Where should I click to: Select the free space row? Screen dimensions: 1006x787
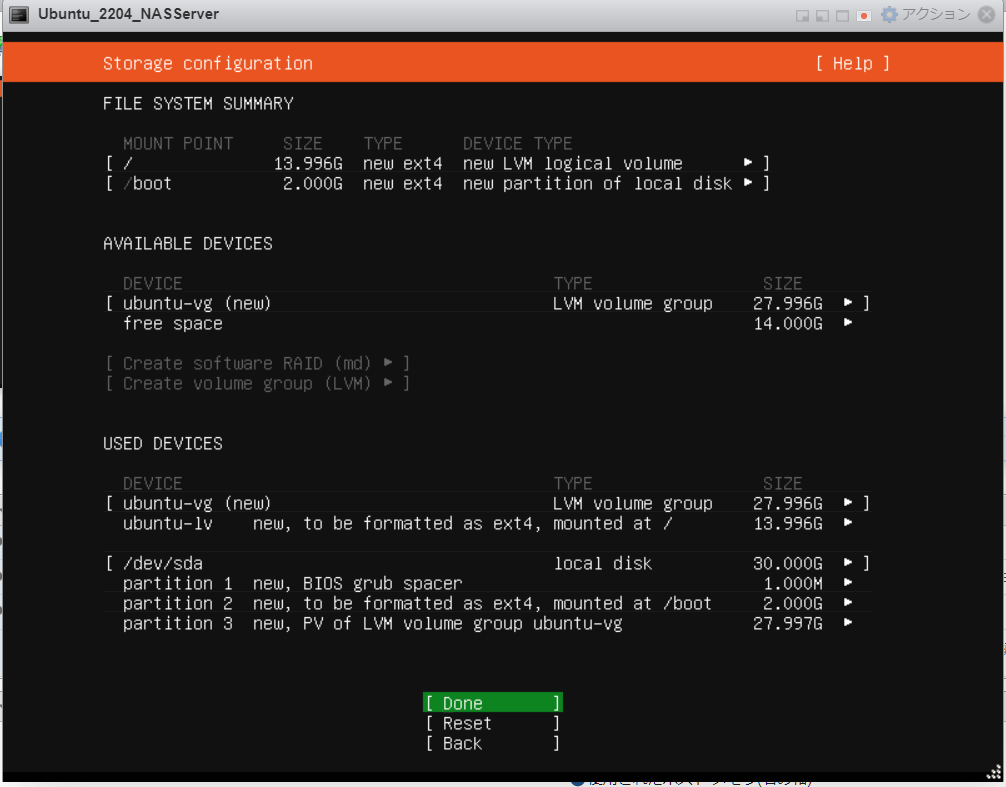487,323
